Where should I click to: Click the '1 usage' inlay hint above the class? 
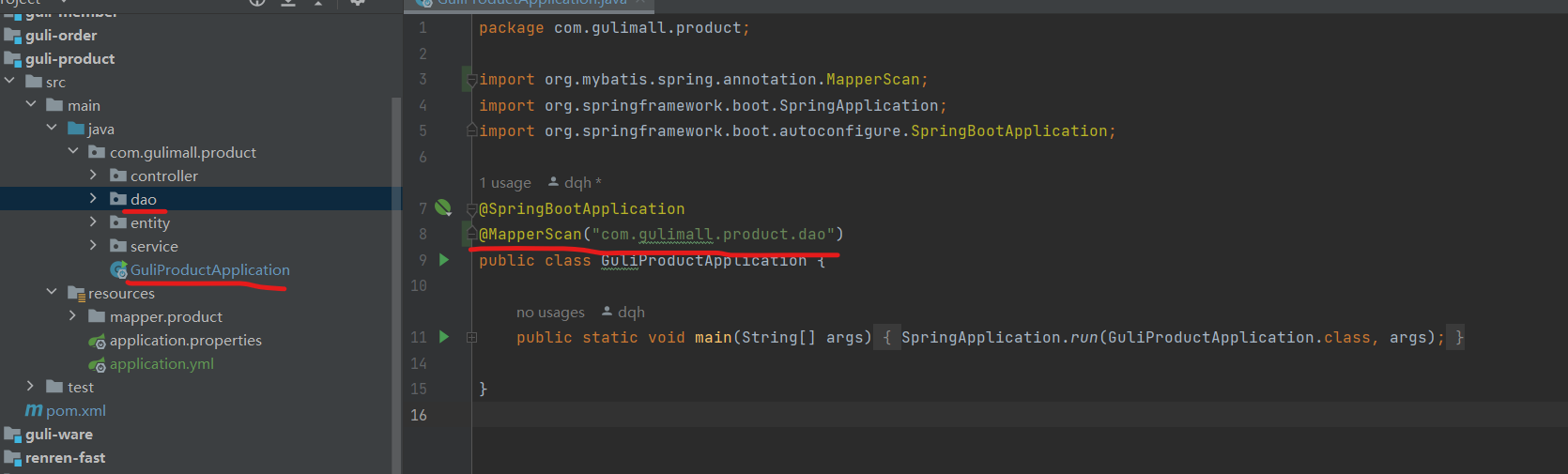pos(505,183)
